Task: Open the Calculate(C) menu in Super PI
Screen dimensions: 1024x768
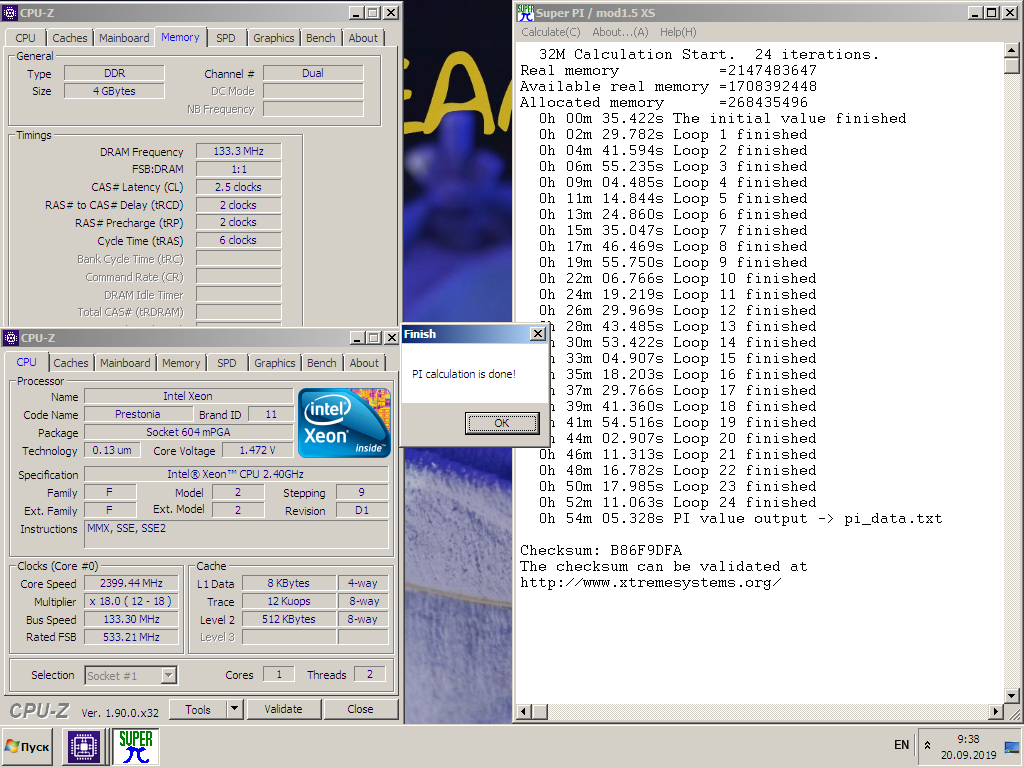Action: (x=551, y=32)
